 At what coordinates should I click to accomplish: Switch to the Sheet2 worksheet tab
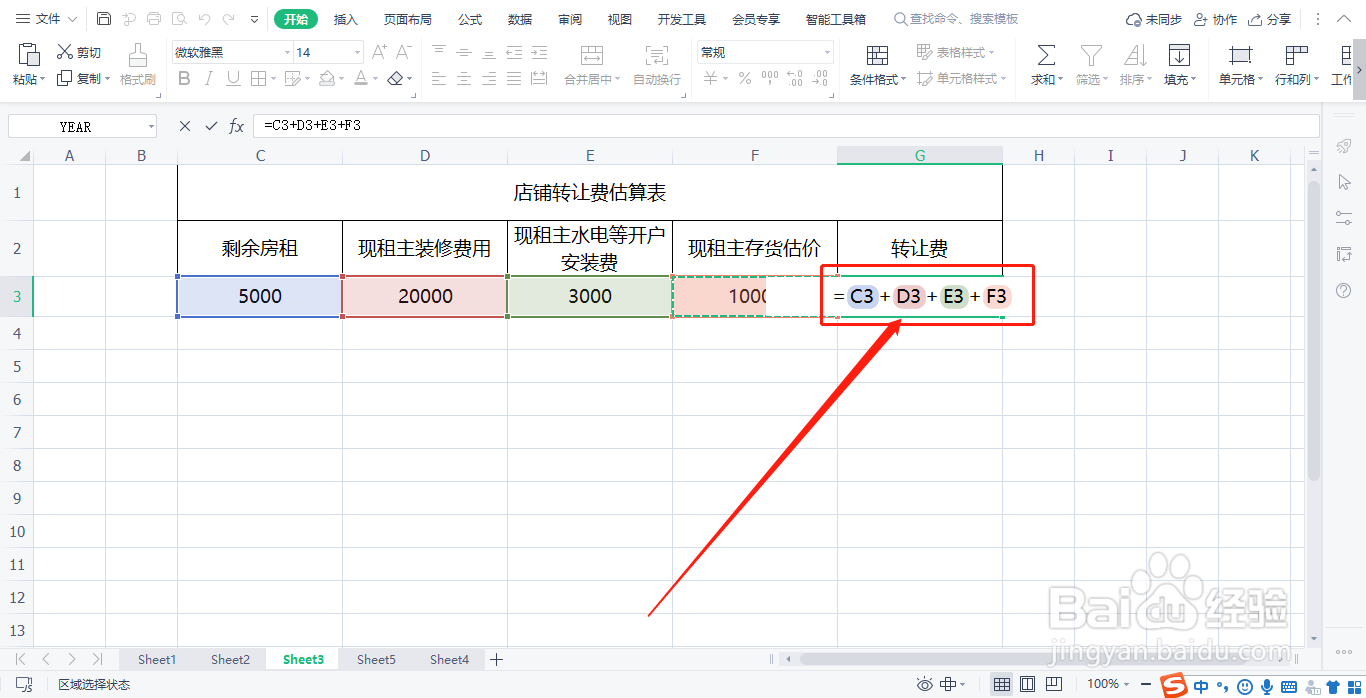click(x=230, y=659)
